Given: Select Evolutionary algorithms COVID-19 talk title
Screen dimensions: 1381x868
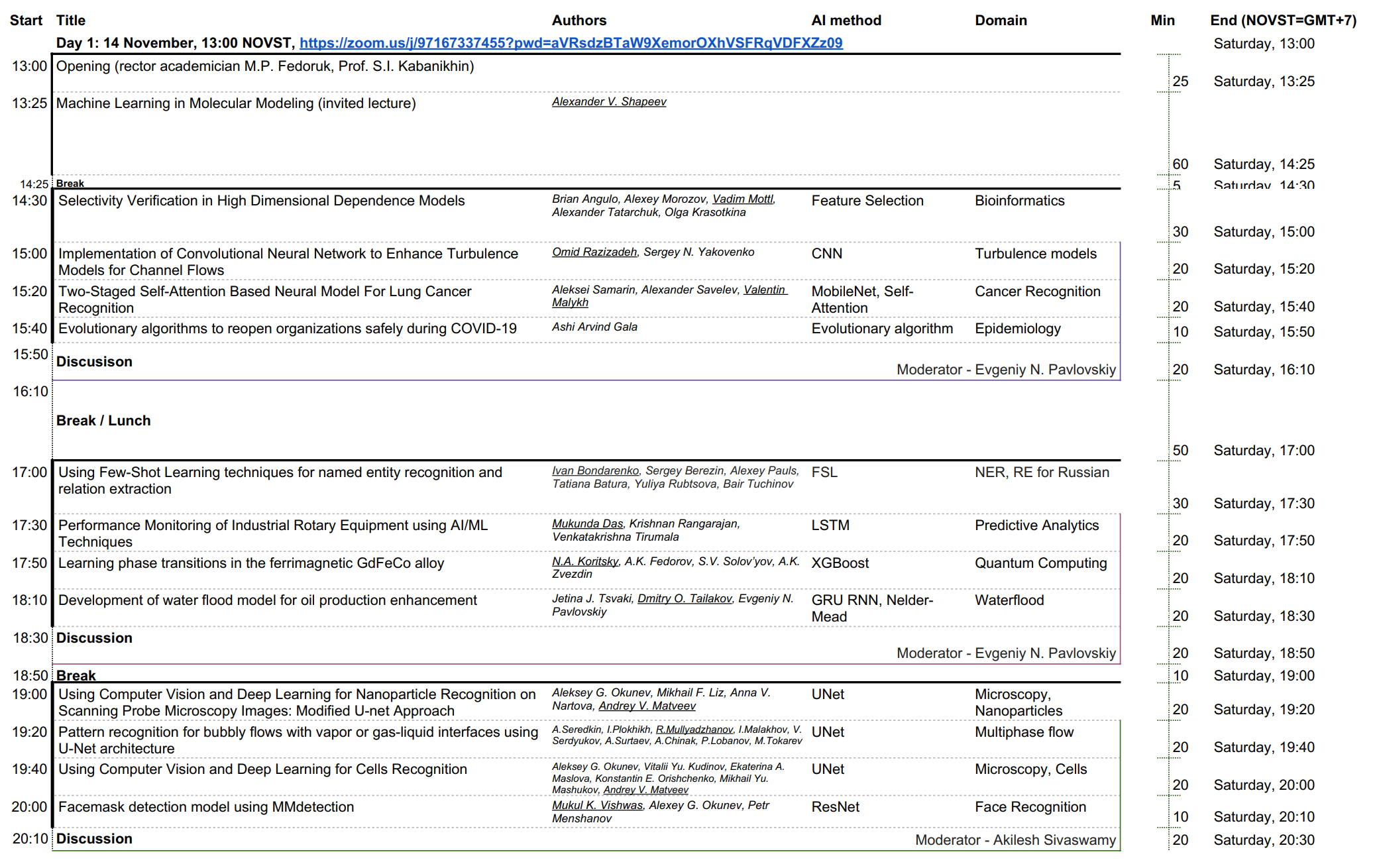Looking at the screenshot, I should (288, 329).
